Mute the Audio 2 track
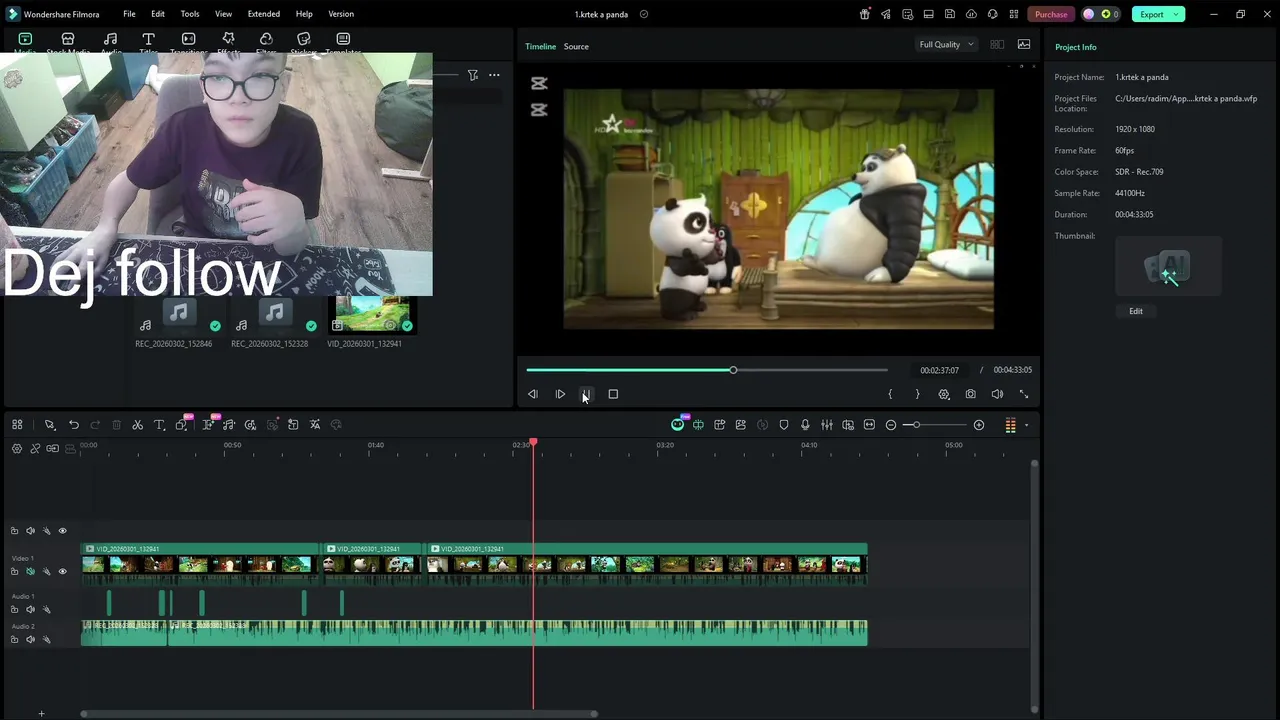The image size is (1280, 720). pyautogui.click(x=30, y=639)
